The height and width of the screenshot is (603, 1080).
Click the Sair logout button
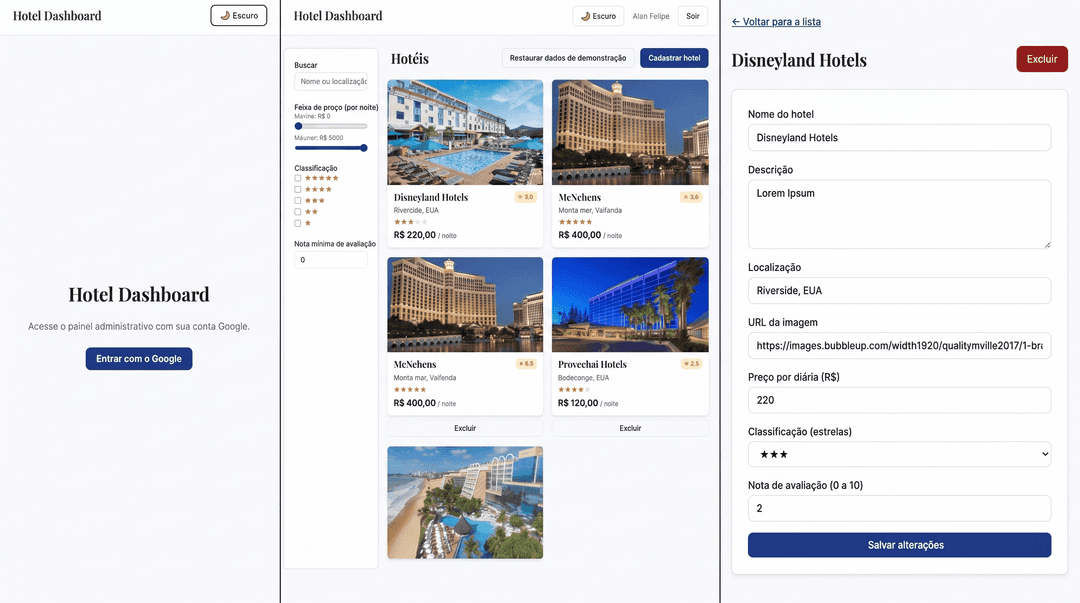coord(692,16)
